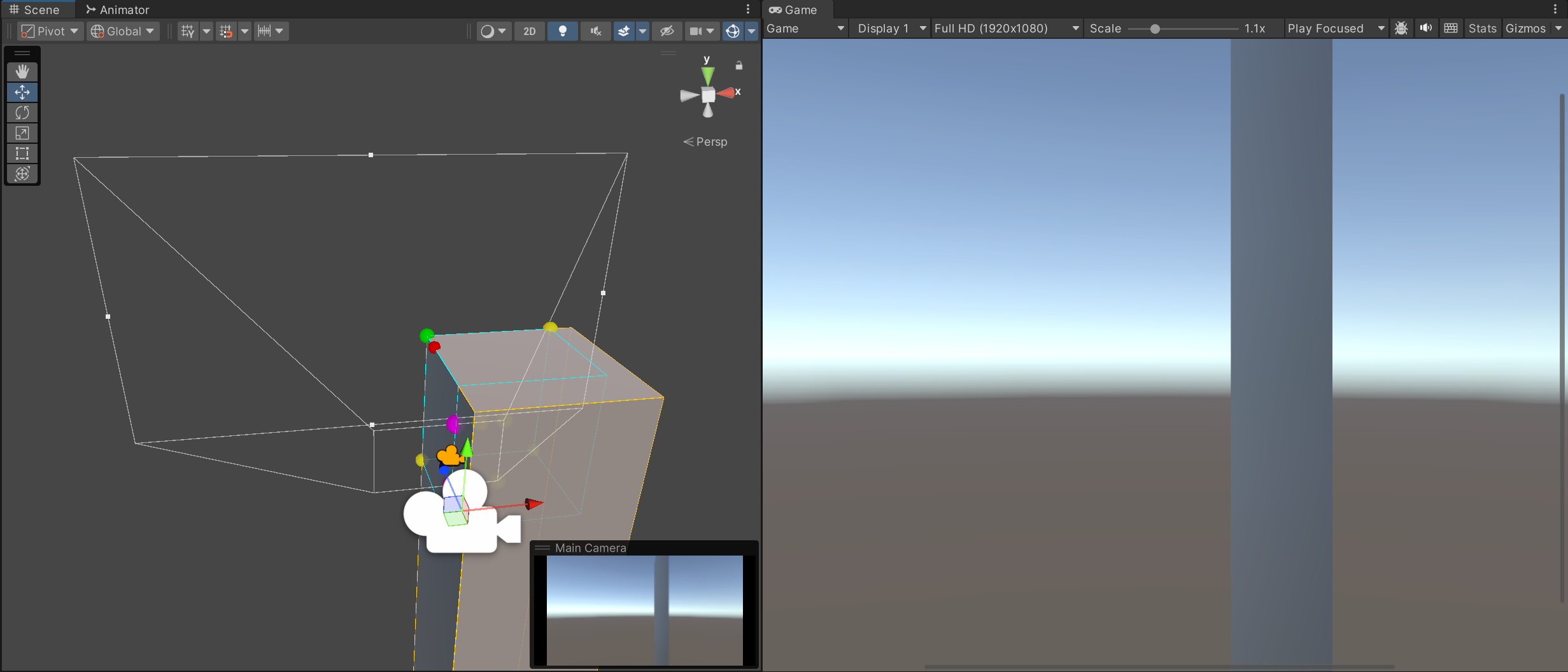This screenshot has width=1568, height=672.
Task: Adjust the Scale slider handle
Action: [1155, 29]
